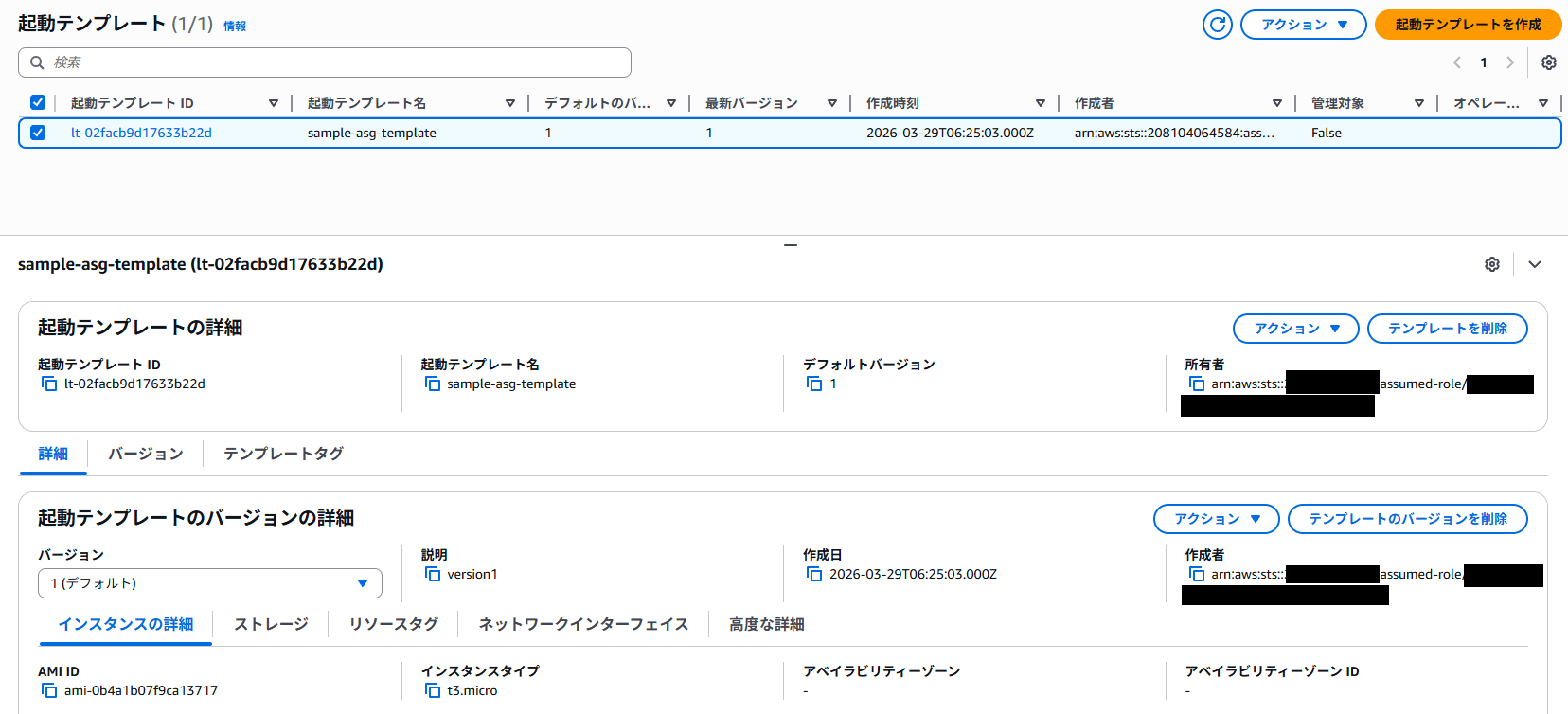
Task: Open the ストレージ tab
Action: click(x=271, y=624)
